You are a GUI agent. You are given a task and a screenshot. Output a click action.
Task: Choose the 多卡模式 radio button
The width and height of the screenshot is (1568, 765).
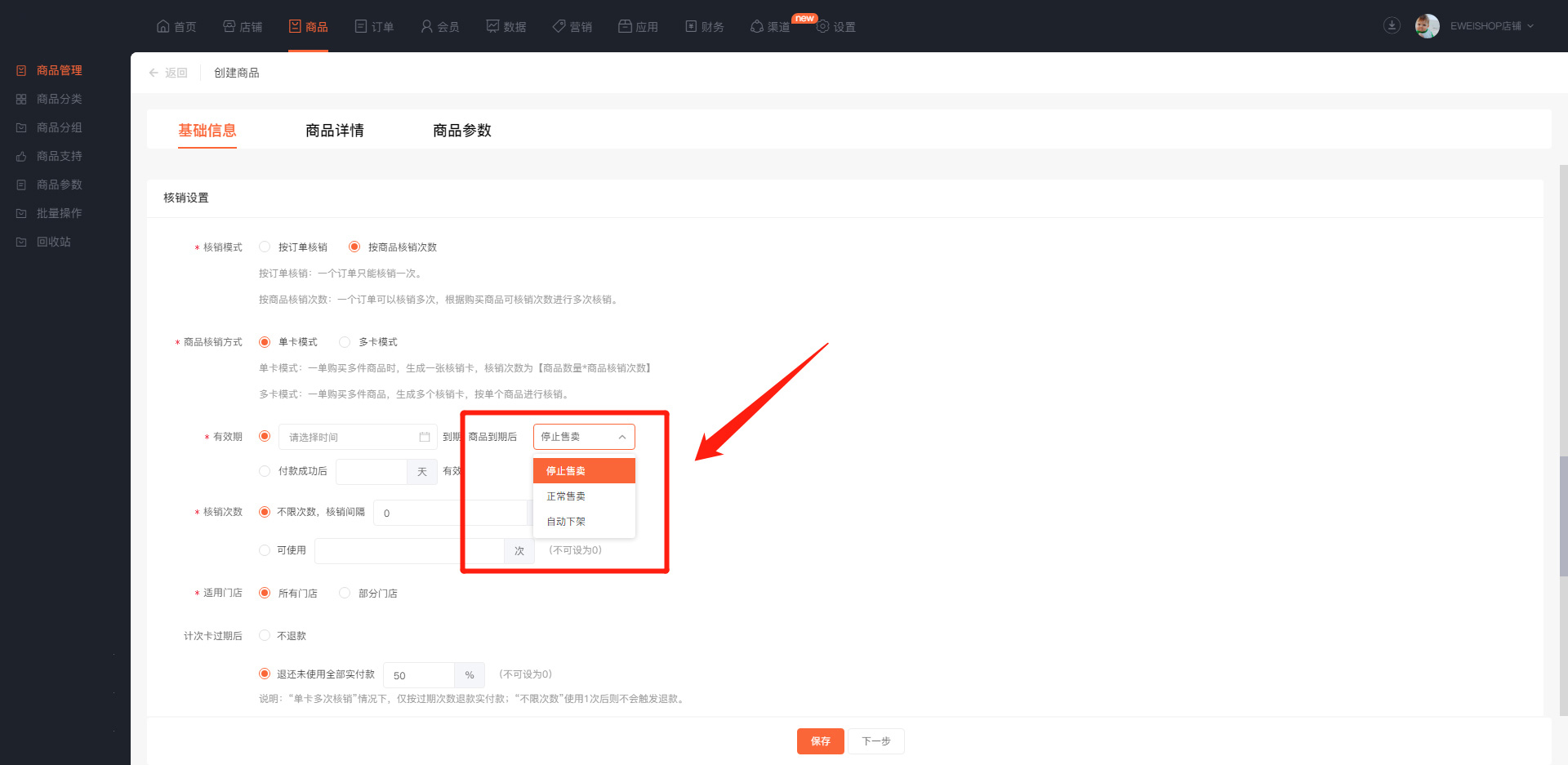[x=345, y=342]
